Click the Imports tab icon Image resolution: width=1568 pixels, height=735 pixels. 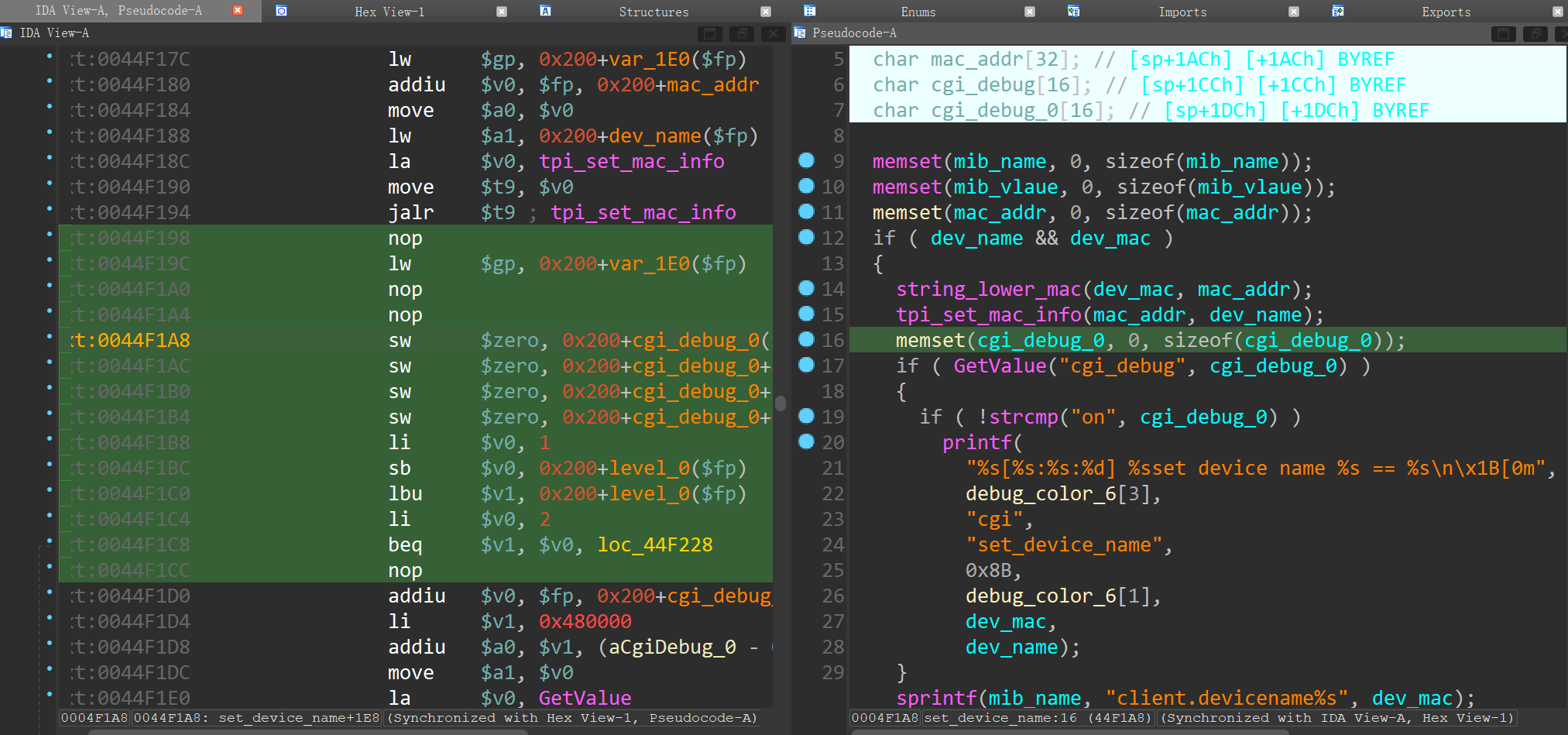1073,11
